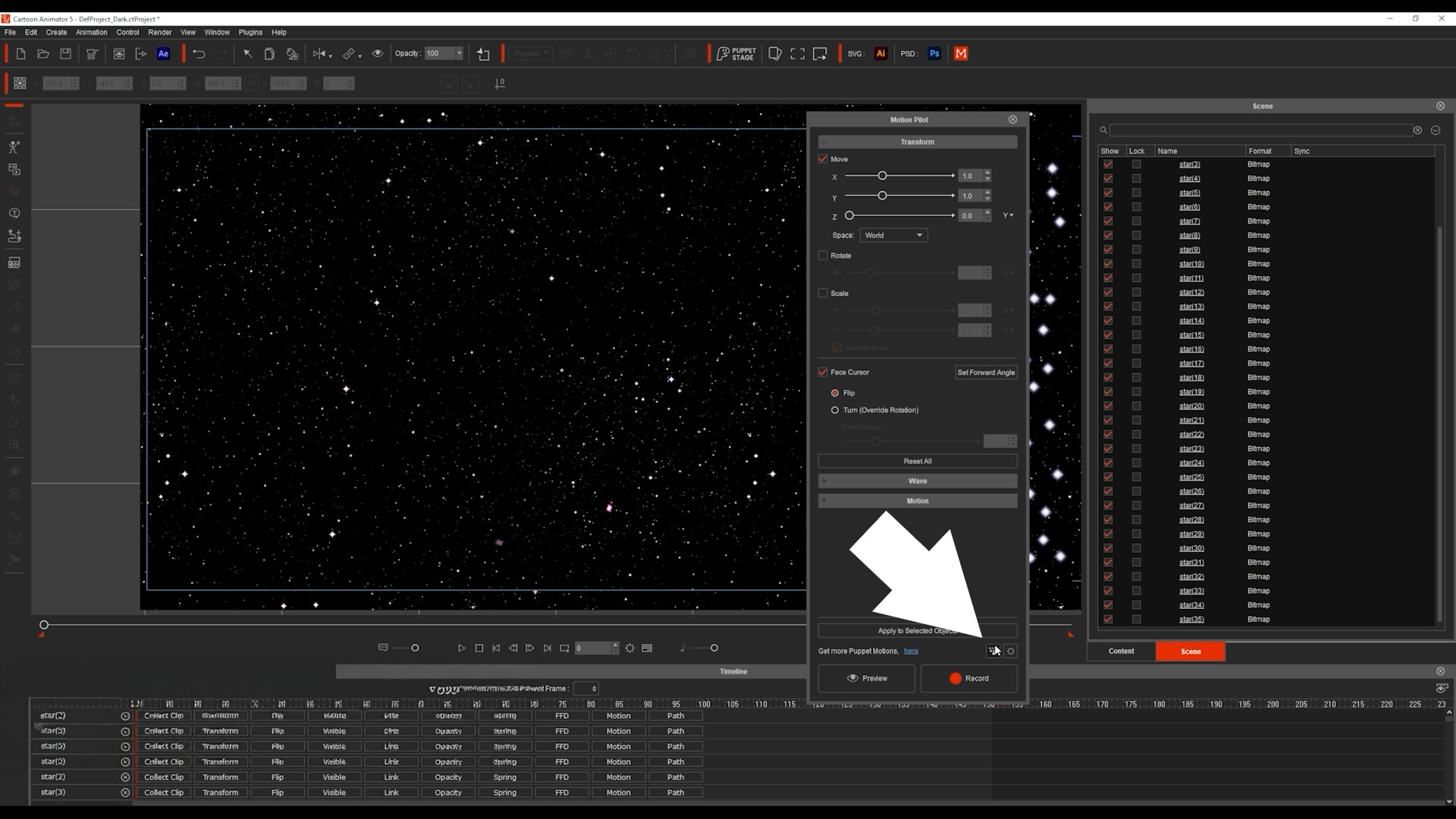The image size is (1456, 819).
Task: Click the Move X slider handle
Action: click(x=882, y=176)
